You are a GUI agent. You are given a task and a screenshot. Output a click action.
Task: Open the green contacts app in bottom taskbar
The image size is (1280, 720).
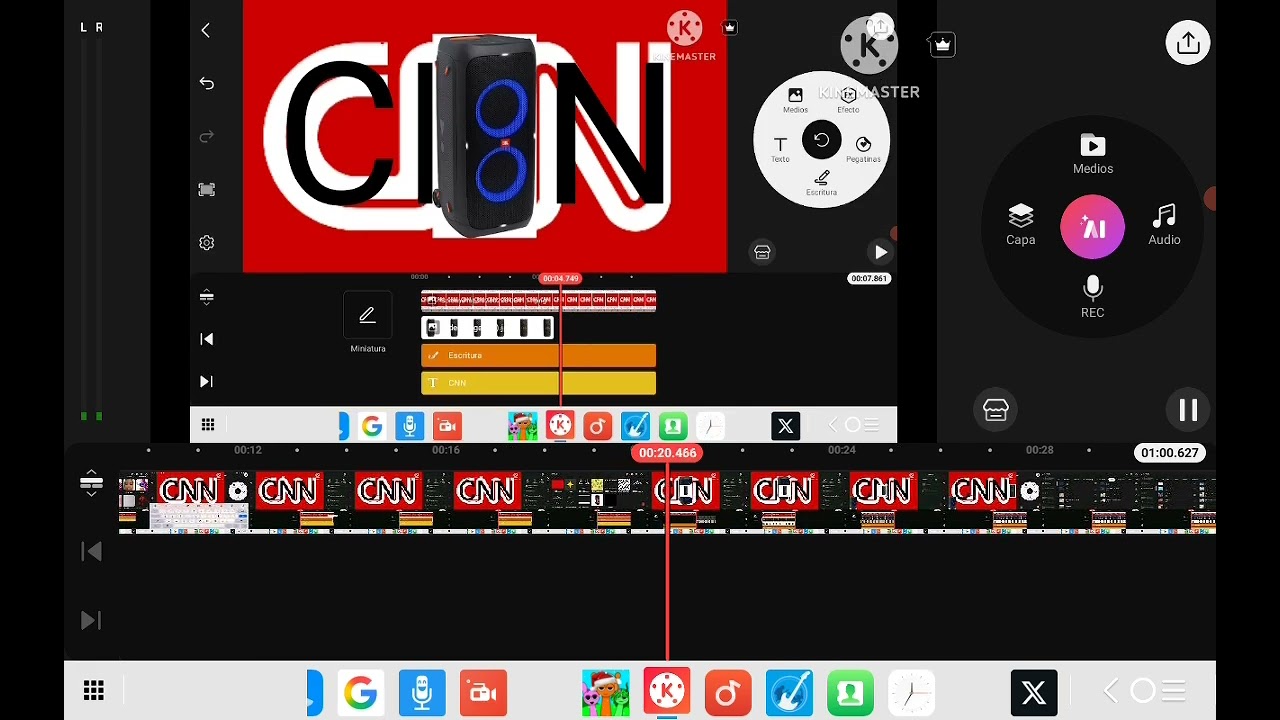click(850, 692)
